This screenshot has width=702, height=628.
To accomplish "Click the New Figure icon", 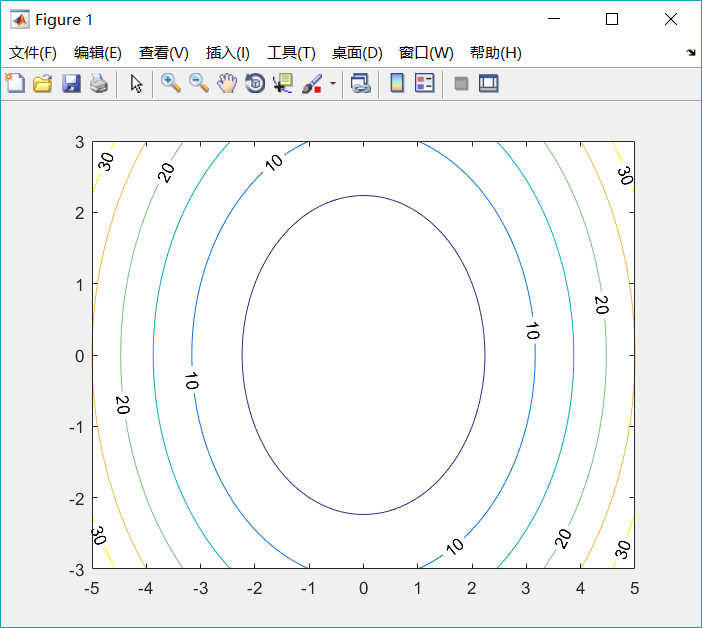I will pos(15,84).
